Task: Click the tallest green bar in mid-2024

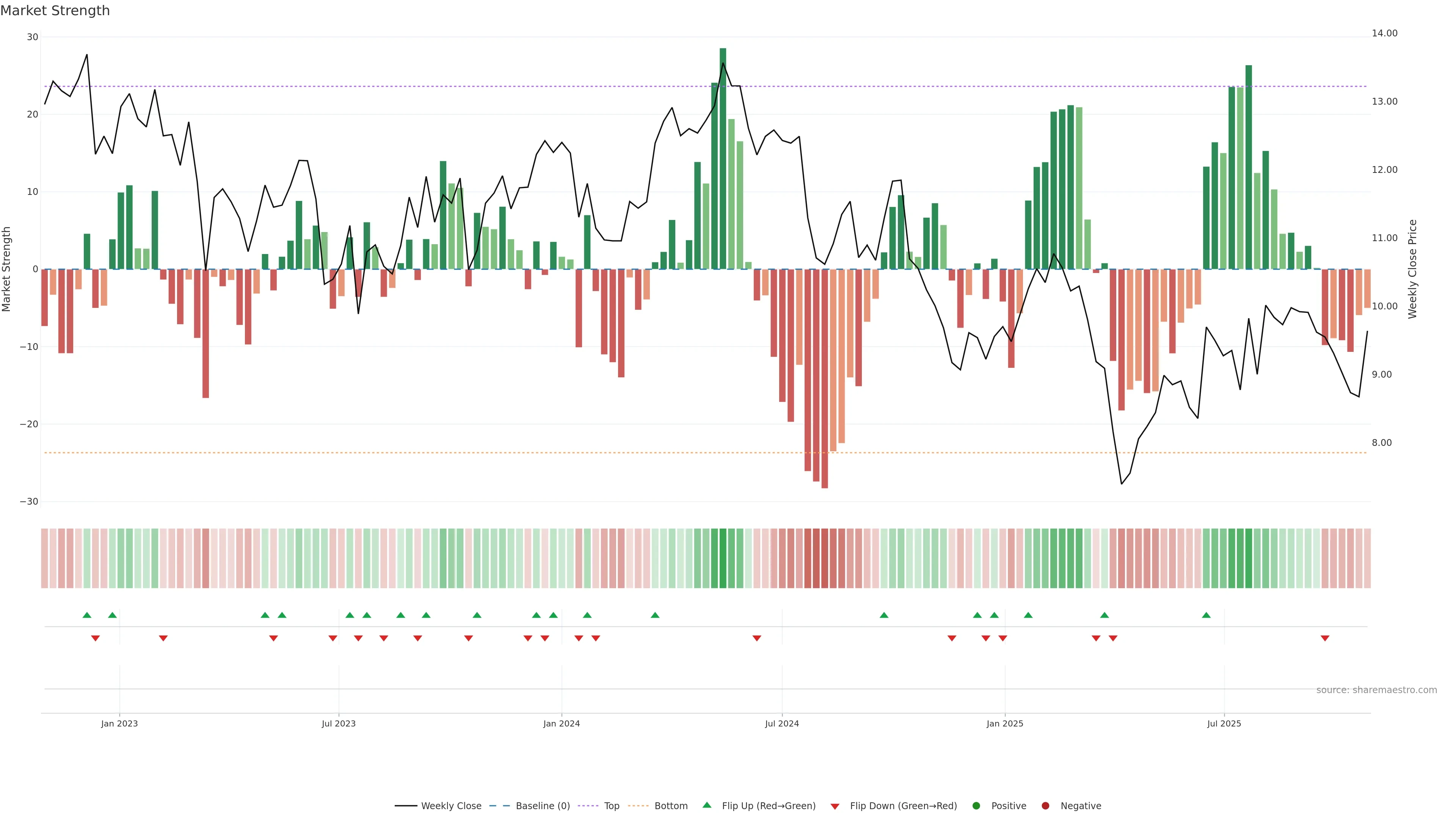Action: 723,158
